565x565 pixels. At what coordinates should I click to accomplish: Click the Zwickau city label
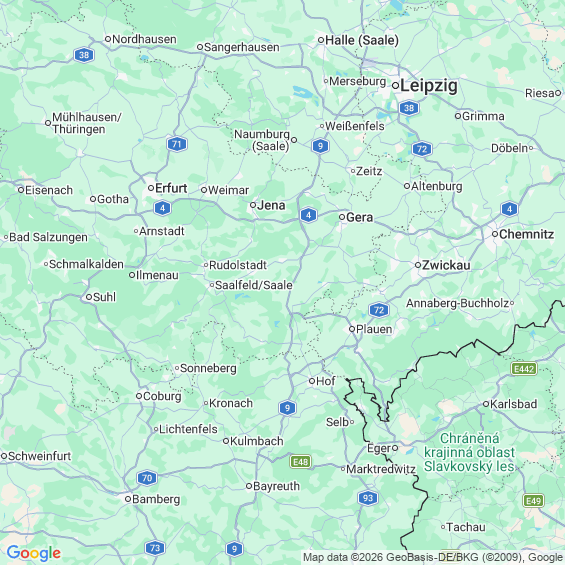point(446,265)
